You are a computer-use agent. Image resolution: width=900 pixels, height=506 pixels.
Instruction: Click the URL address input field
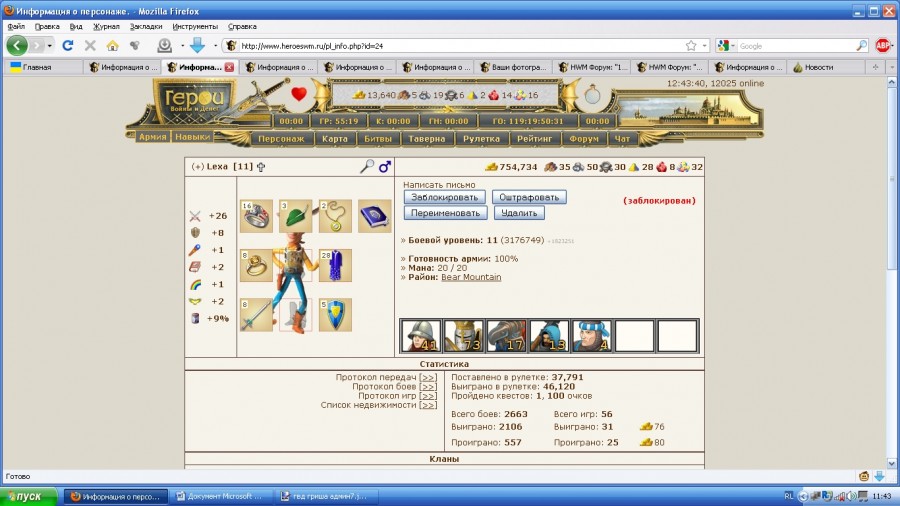(x=459, y=46)
